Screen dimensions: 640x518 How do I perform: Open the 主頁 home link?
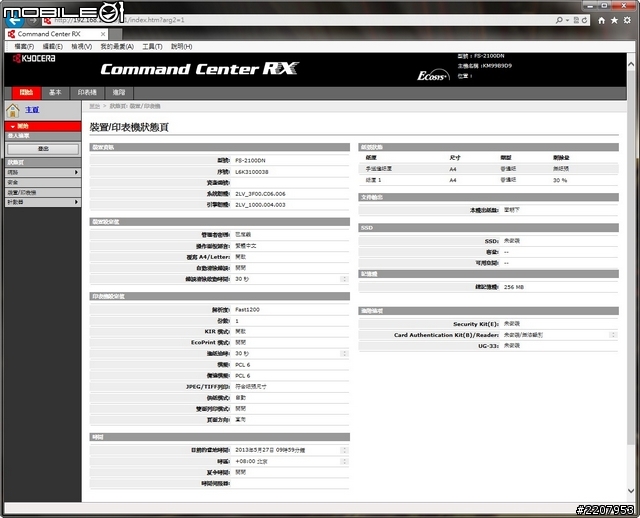(x=32, y=110)
